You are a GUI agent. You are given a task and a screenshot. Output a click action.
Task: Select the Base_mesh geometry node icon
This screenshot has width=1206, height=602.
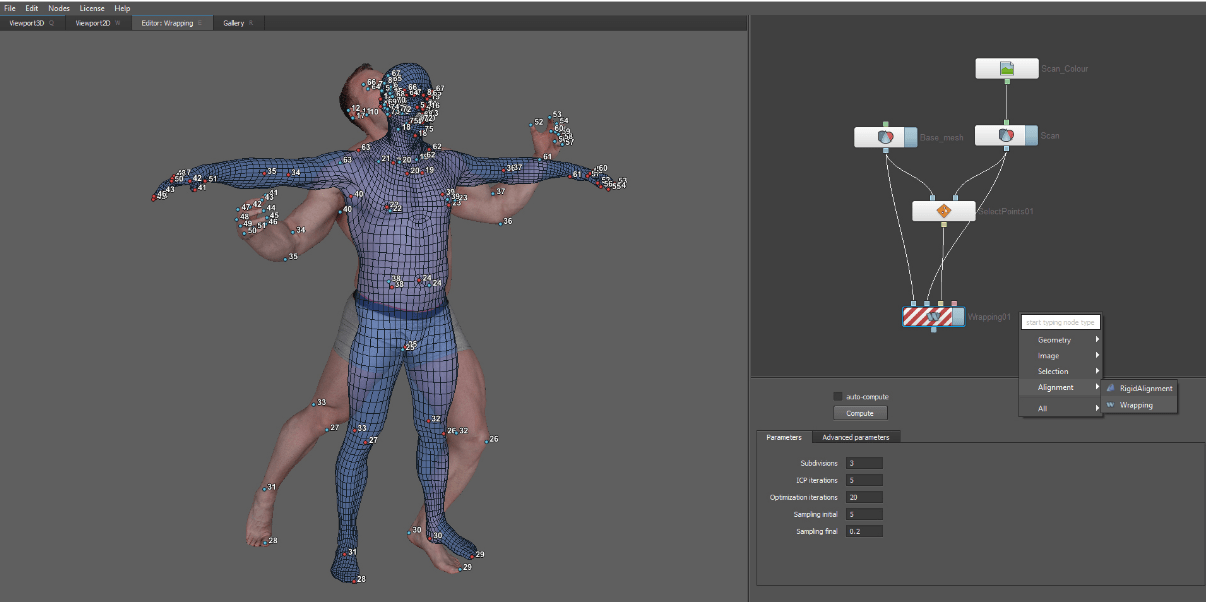tap(886, 137)
